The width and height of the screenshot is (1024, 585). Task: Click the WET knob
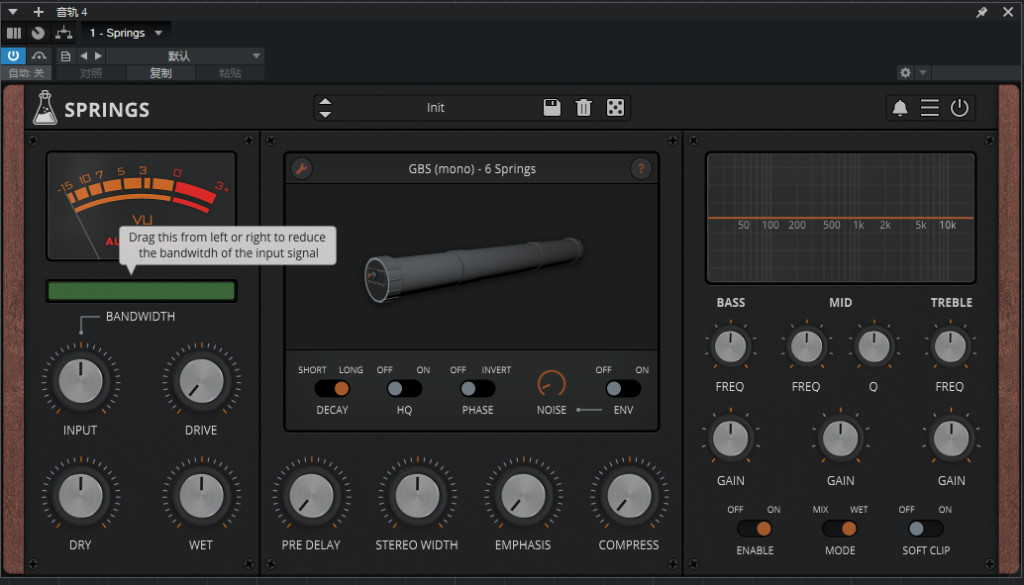(201, 496)
